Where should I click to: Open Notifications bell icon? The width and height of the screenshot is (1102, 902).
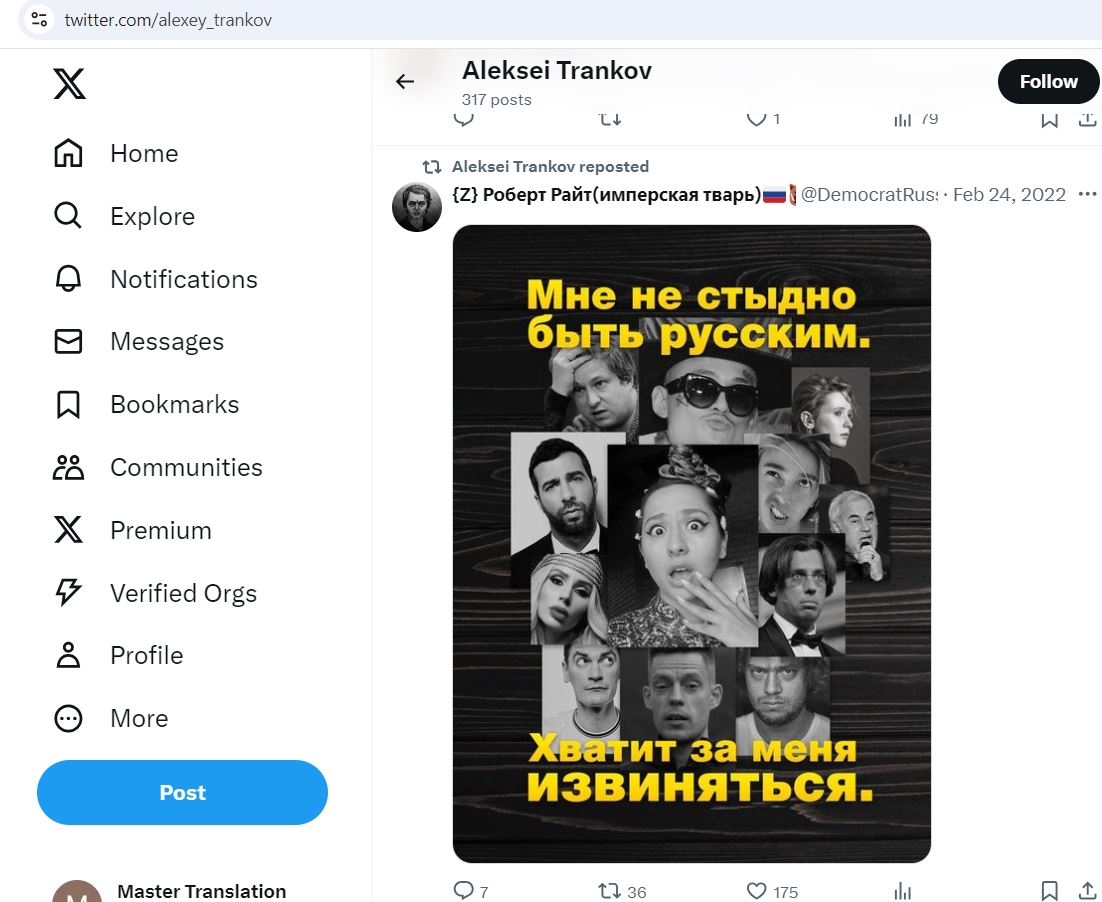coord(68,279)
